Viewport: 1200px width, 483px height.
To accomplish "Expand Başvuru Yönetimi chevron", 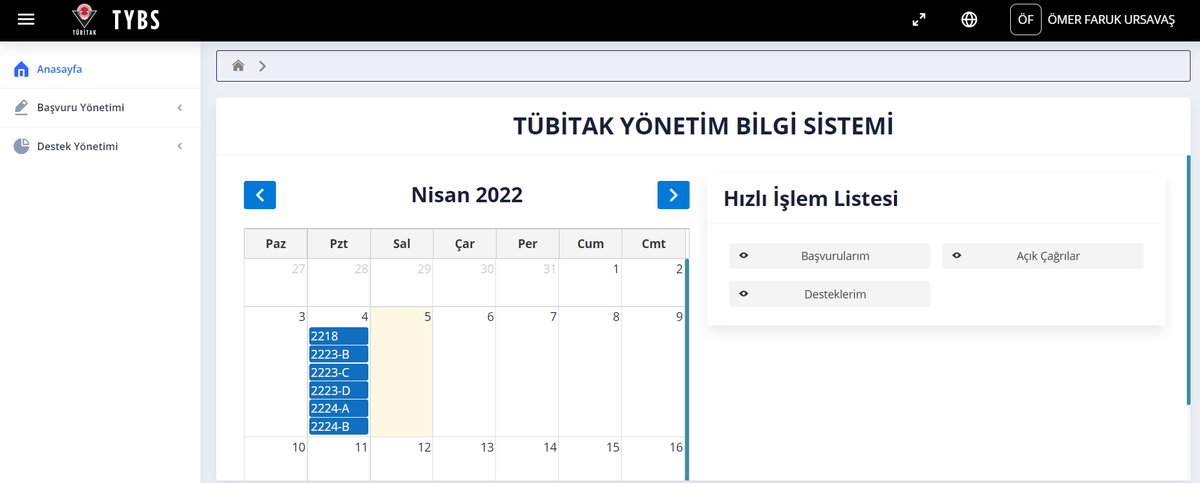I will click(x=179, y=107).
